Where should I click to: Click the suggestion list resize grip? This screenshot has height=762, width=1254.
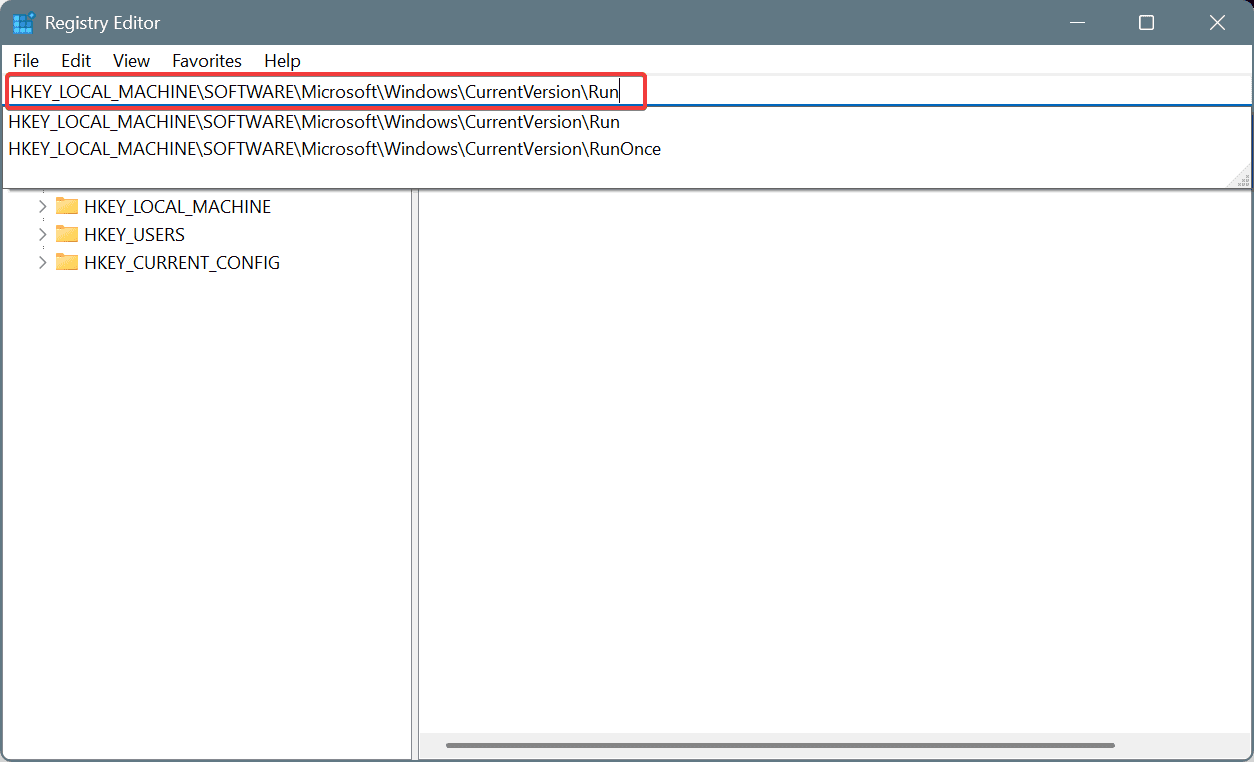(x=1240, y=178)
